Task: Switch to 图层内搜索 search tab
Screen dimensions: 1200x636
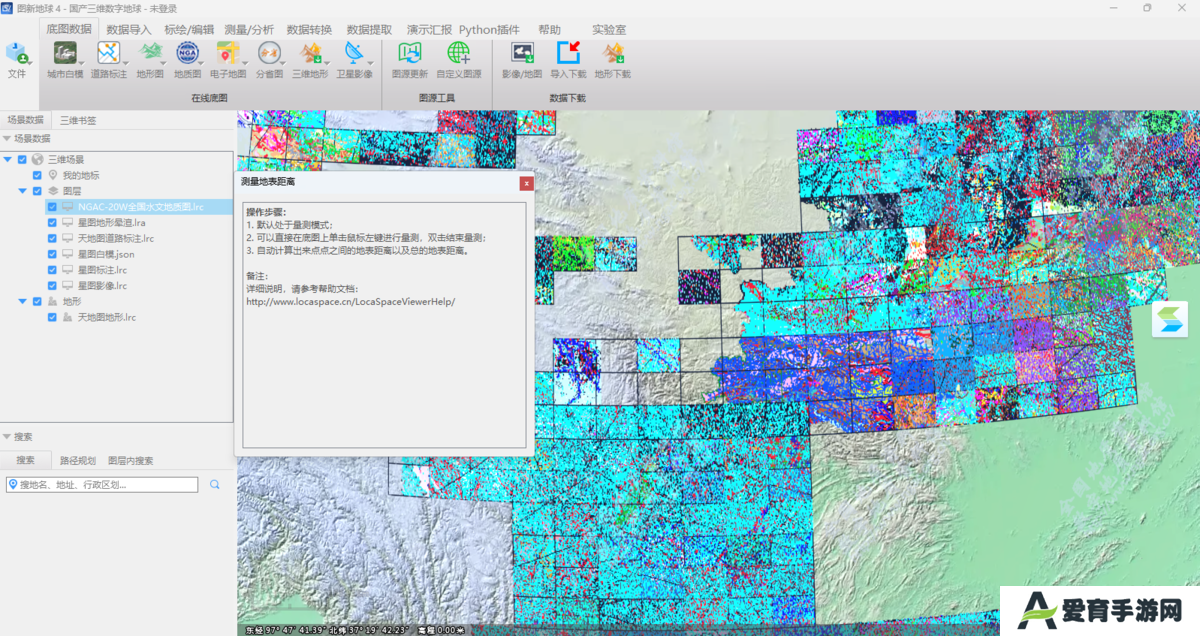Action: (131, 461)
